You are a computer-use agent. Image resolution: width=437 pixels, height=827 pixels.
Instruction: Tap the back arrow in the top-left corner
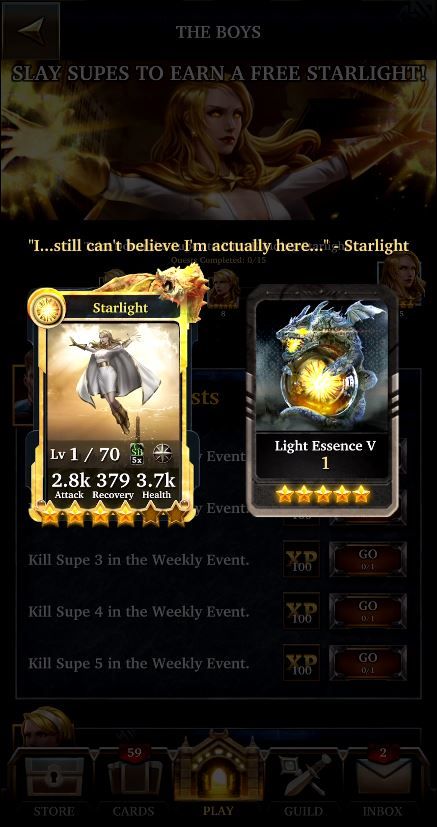(x=31, y=31)
